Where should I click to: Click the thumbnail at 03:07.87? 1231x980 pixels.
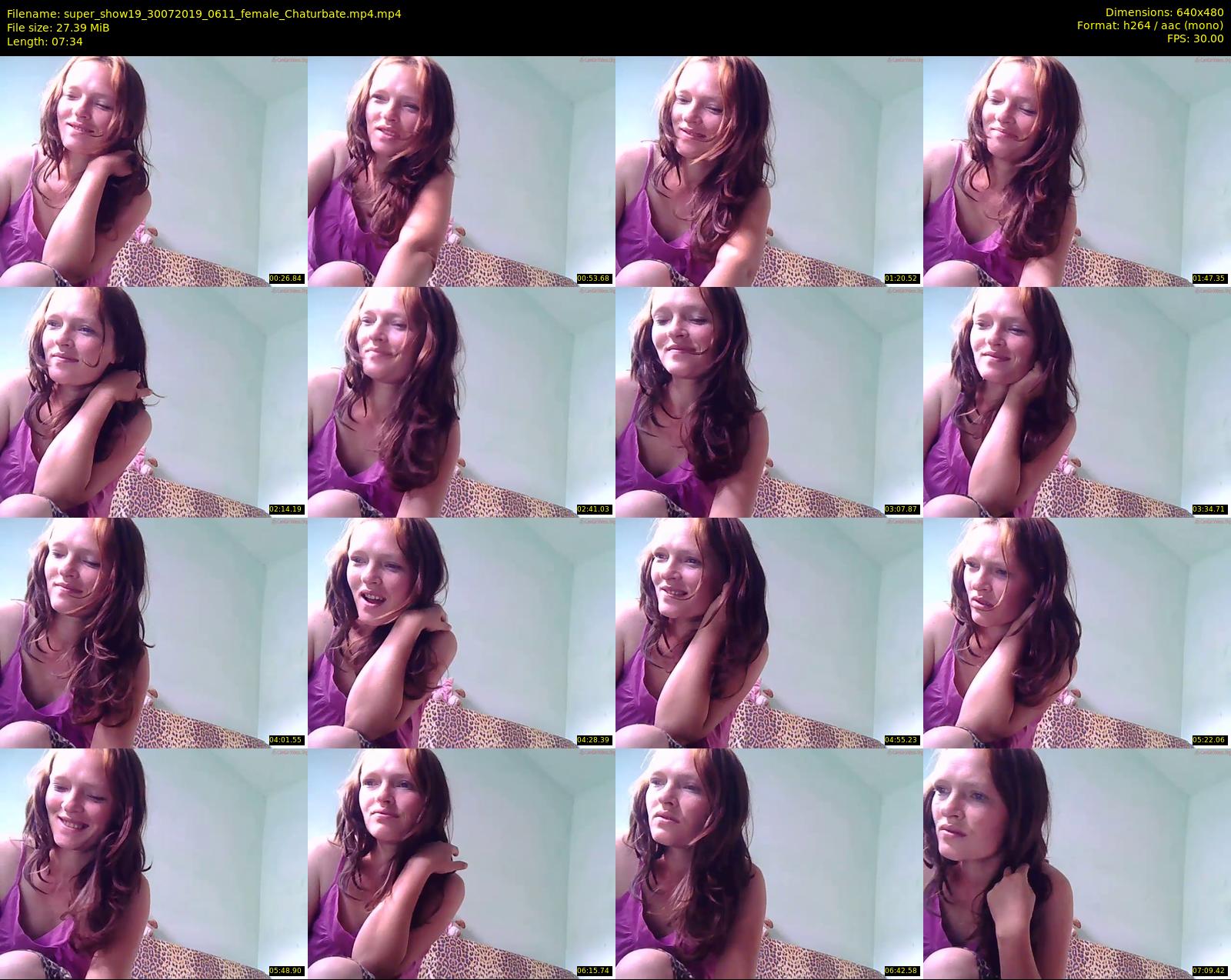tap(769, 402)
